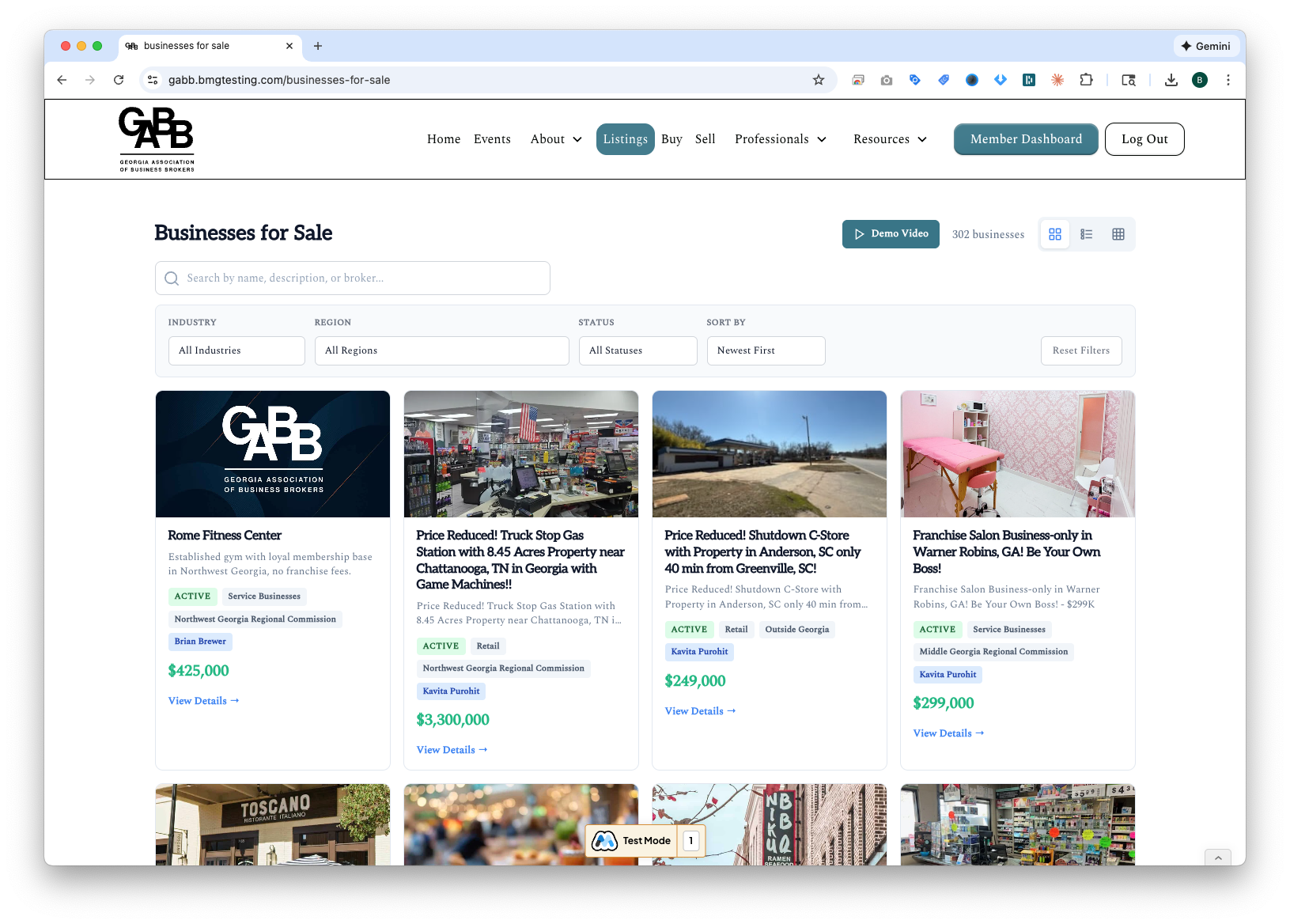The width and height of the screenshot is (1290, 924).
Task: Open Chrome downloads
Action: click(x=1171, y=80)
